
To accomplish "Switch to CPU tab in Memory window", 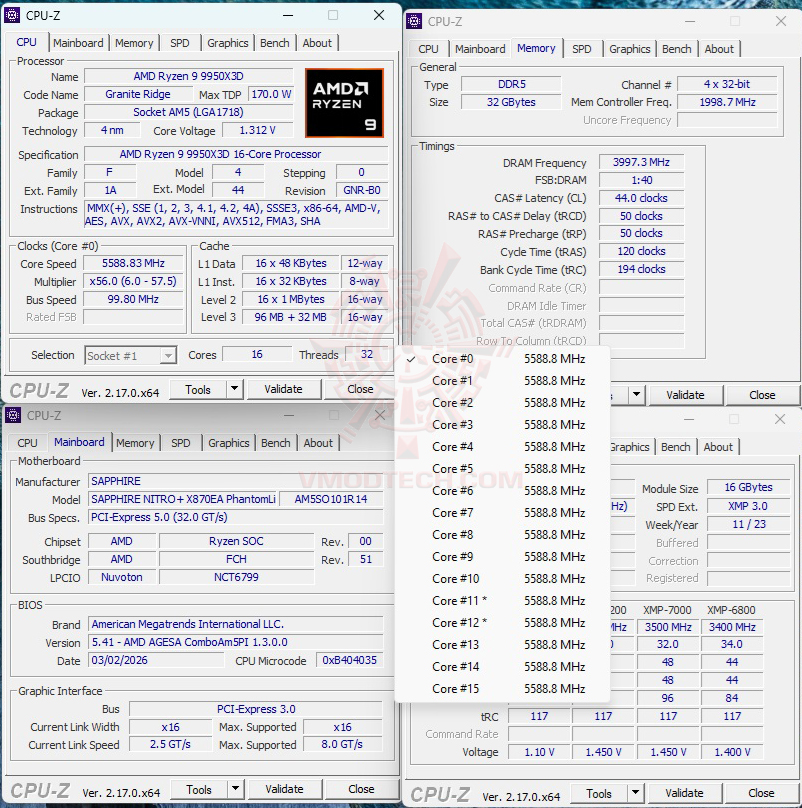I will tap(428, 49).
